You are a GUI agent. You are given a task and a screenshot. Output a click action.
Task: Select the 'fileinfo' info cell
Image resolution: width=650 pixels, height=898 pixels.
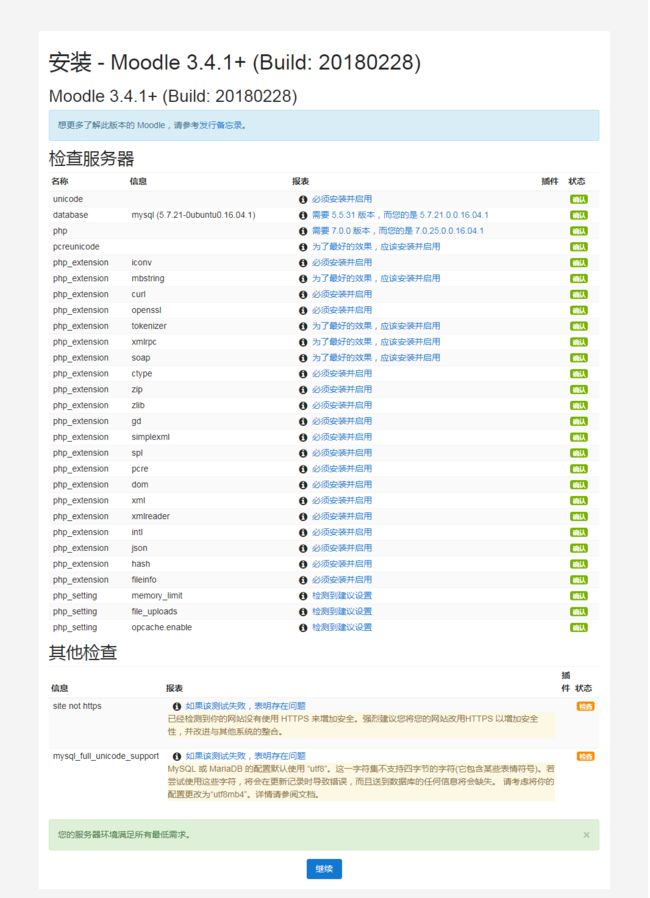coord(144,580)
